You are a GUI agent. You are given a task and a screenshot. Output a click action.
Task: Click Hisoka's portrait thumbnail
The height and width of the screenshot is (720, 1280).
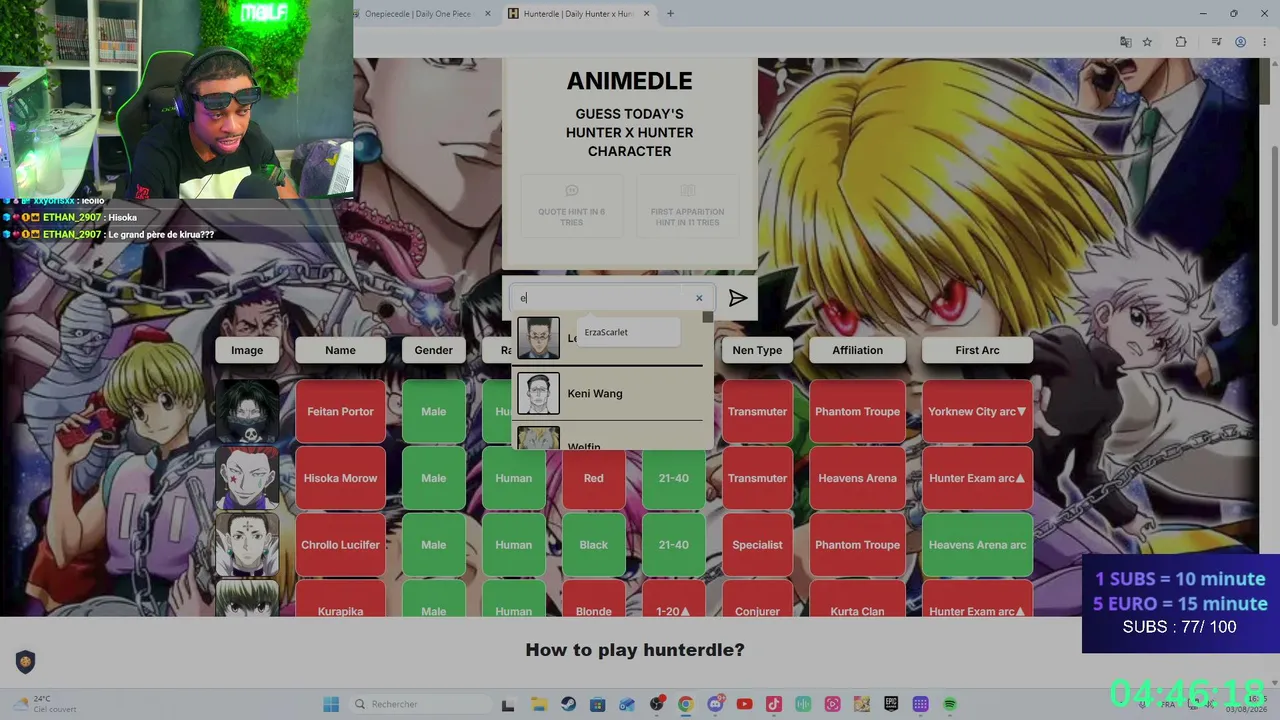[247, 478]
